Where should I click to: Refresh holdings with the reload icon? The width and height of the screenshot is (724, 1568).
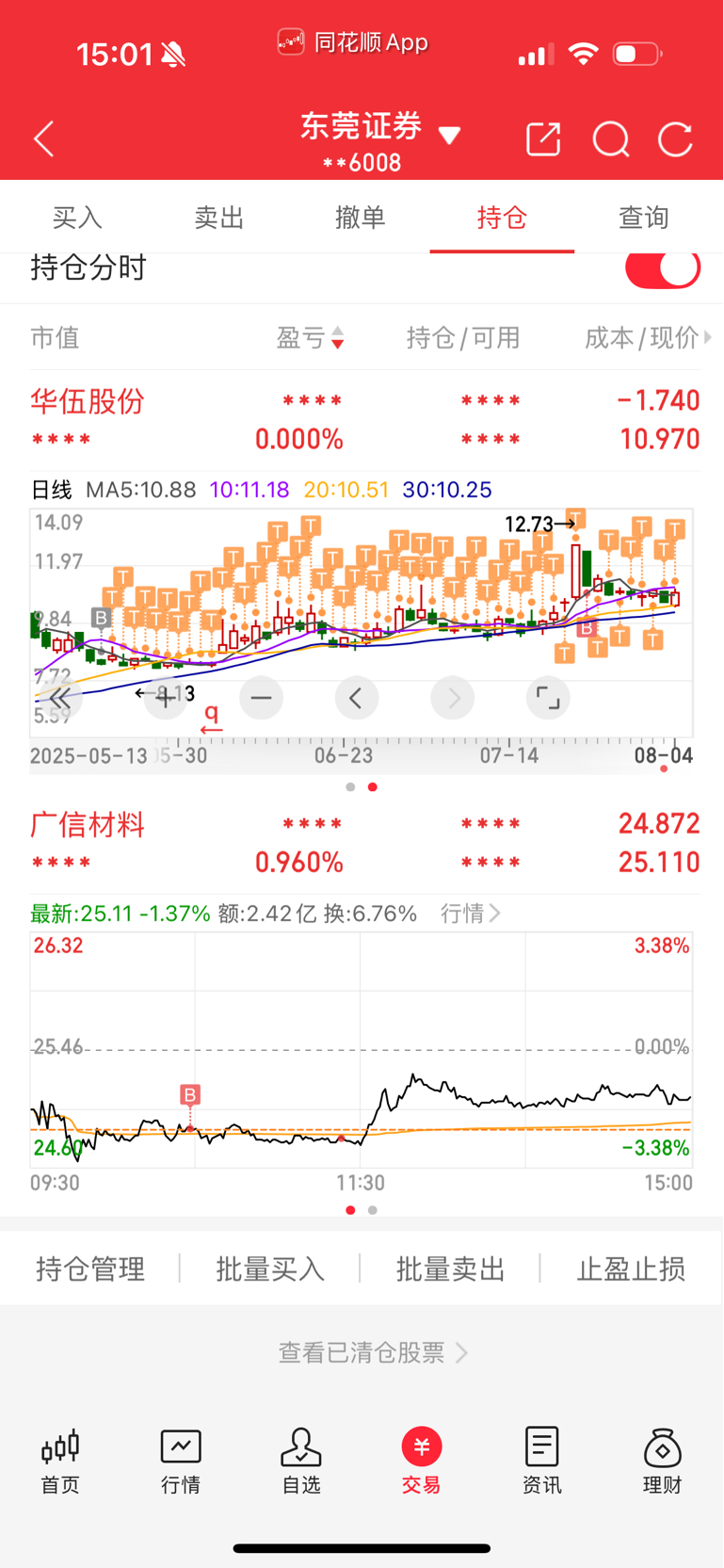pos(675,139)
